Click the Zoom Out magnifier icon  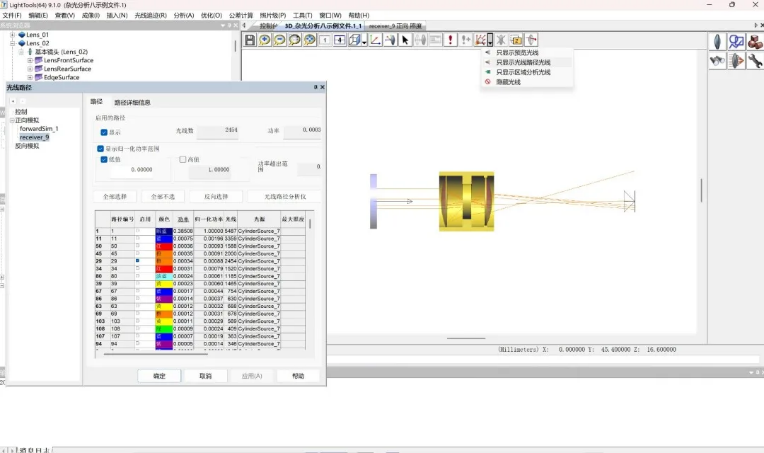pos(280,40)
